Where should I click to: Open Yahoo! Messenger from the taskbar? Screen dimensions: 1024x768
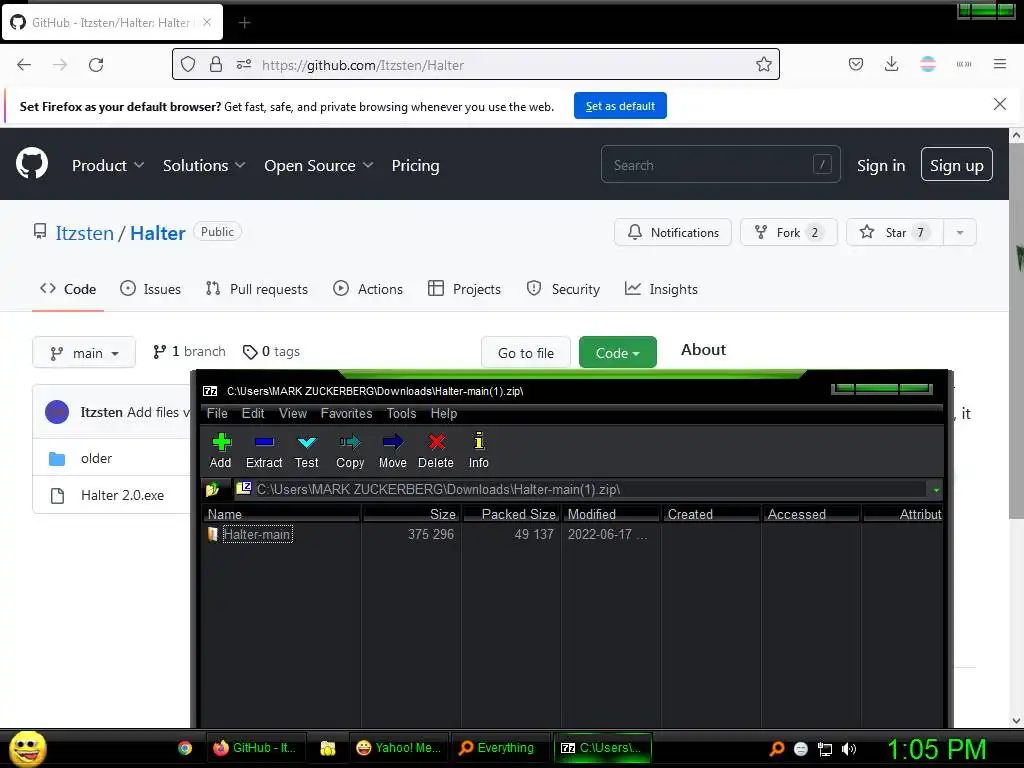[x=398, y=748]
